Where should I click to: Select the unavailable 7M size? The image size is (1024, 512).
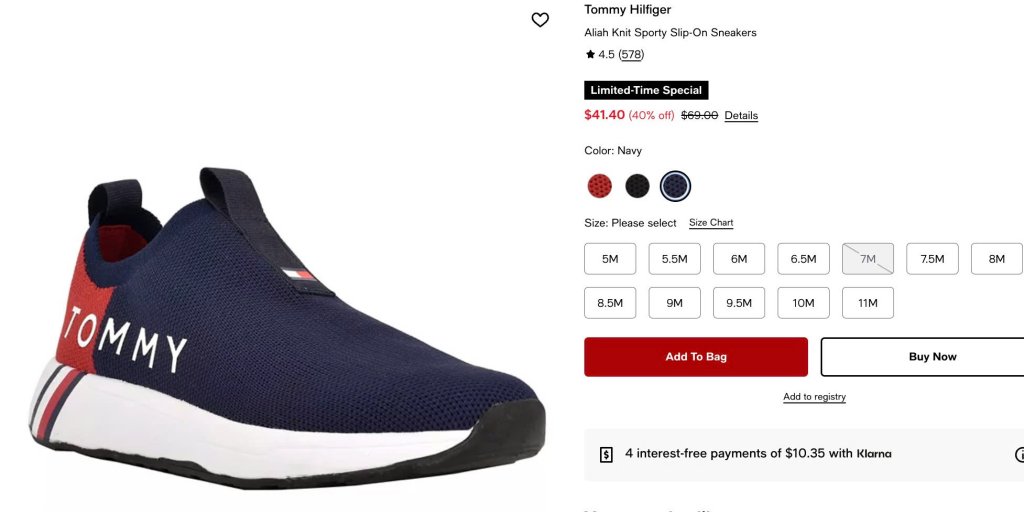click(x=868, y=259)
